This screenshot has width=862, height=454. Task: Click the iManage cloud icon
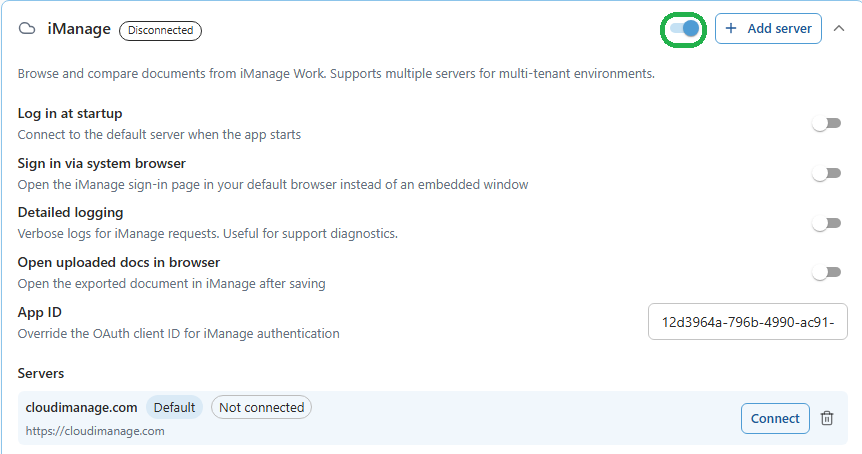pos(27,29)
